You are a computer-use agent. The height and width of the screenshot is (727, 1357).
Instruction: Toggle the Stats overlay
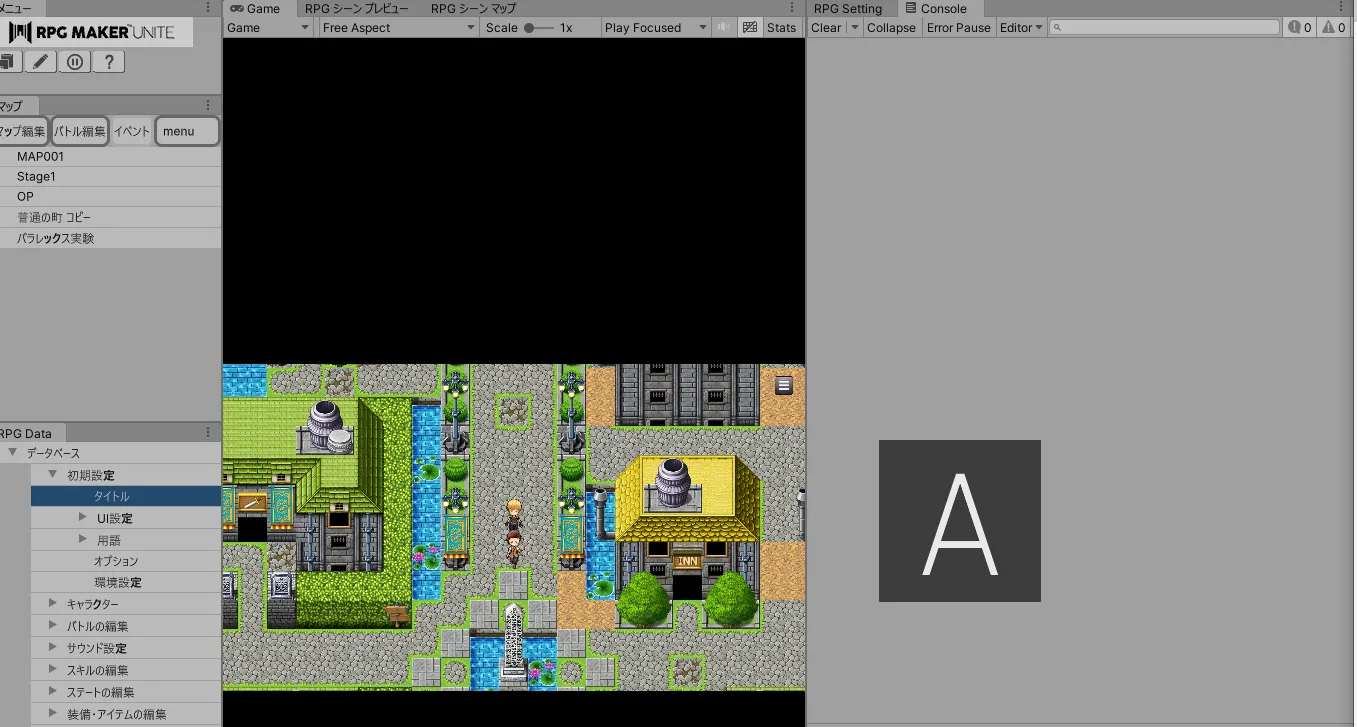click(781, 28)
